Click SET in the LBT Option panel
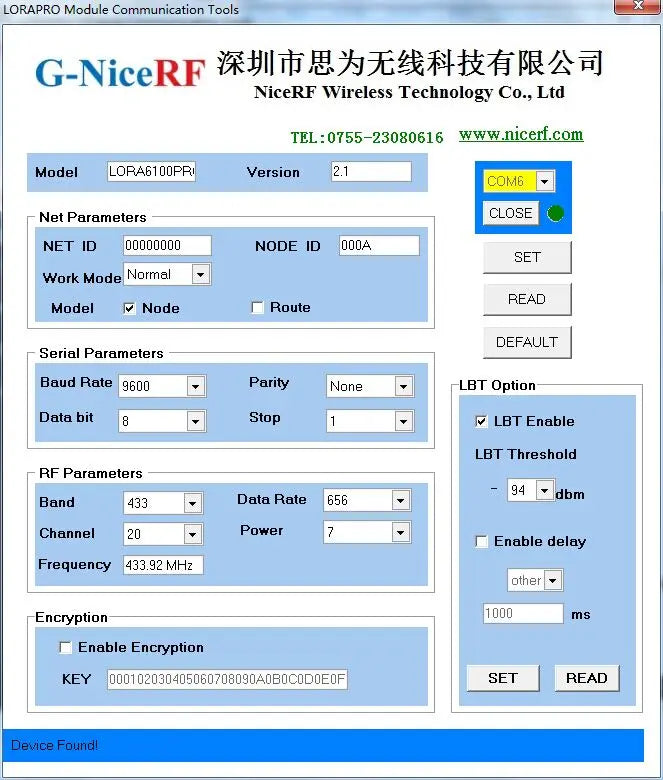The image size is (663, 780). coord(503,678)
